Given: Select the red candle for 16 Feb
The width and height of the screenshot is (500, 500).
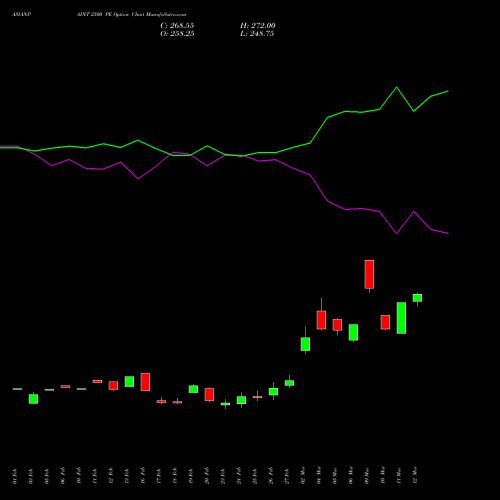Looking at the screenshot, I should (x=145, y=382).
